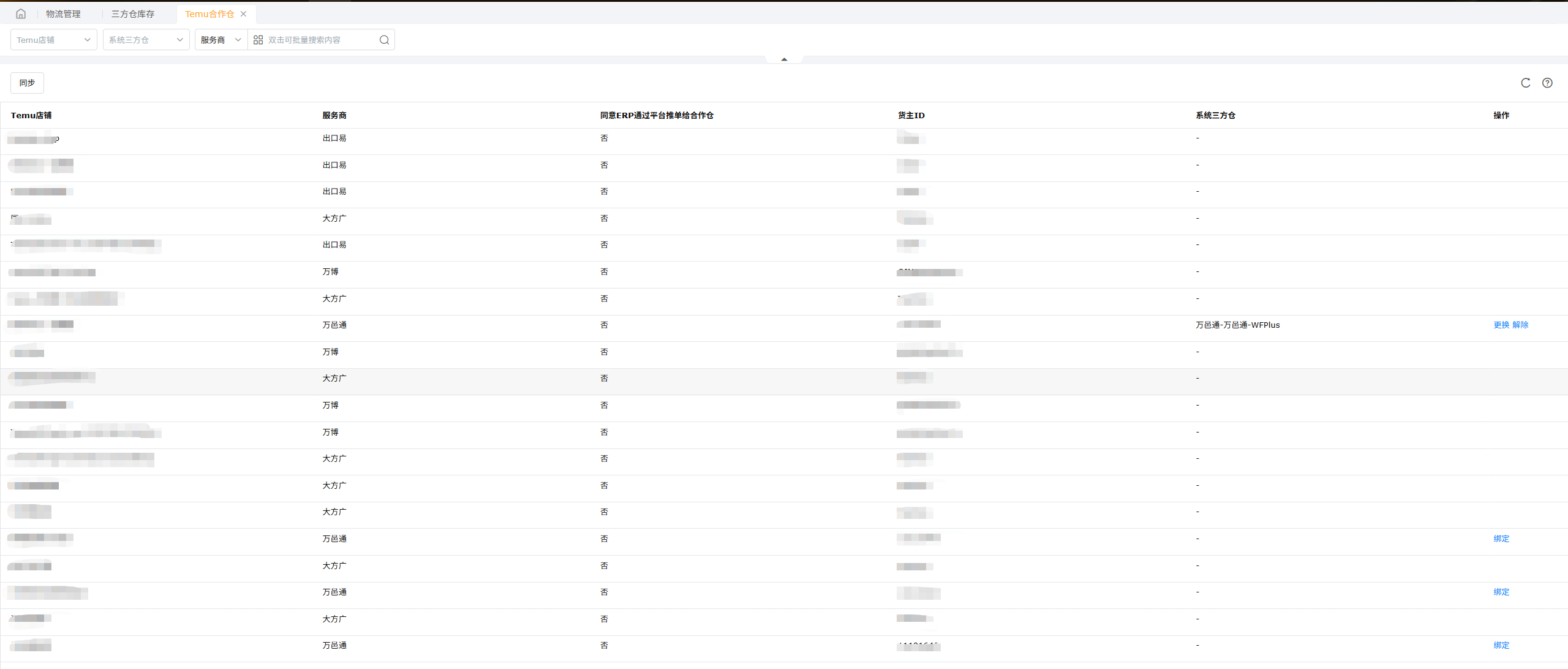Viewport: 1568px width, 669px height.
Task: Click the refresh table icon
Action: click(x=1525, y=83)
